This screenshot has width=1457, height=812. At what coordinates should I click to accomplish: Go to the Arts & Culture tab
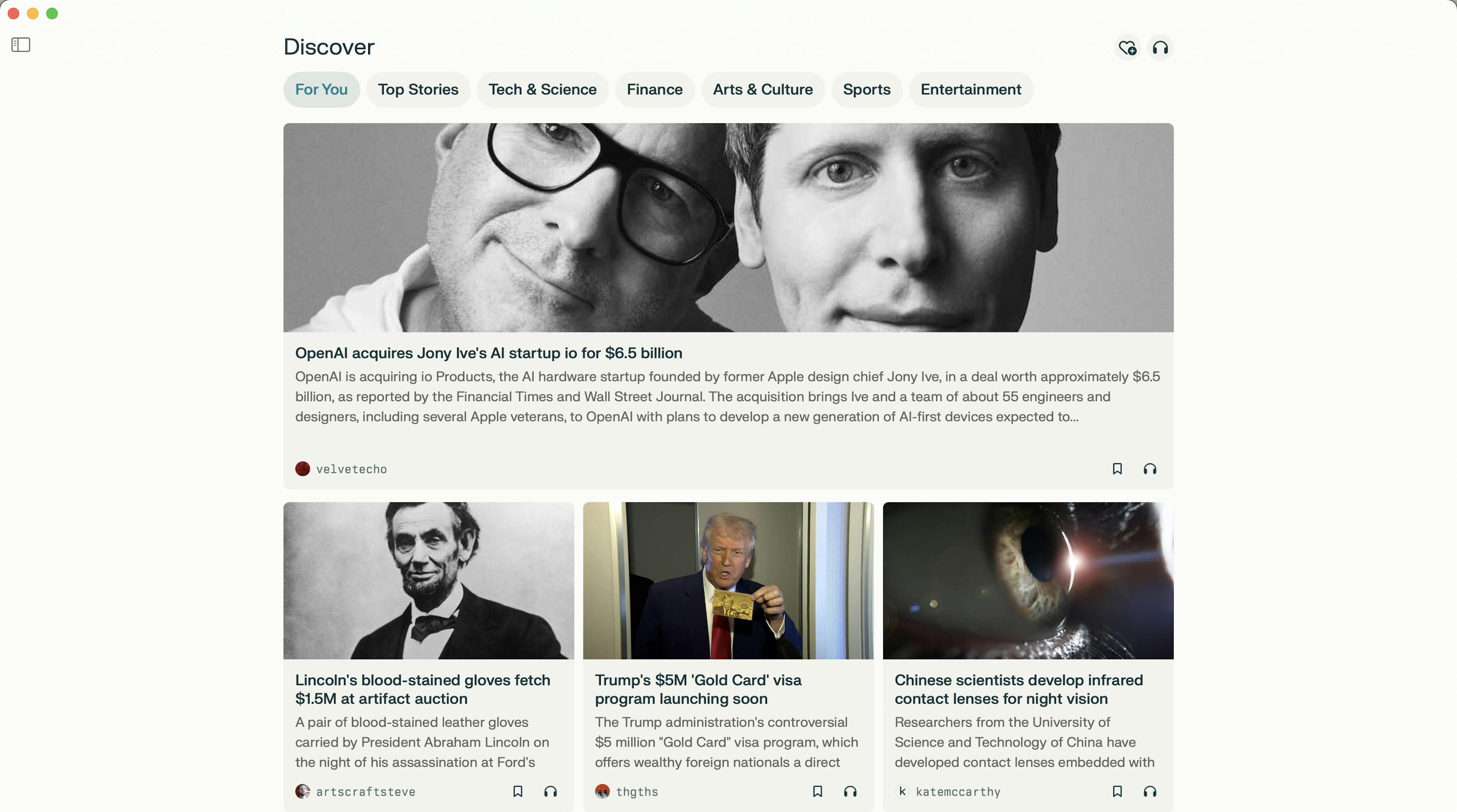click(762, 90)
